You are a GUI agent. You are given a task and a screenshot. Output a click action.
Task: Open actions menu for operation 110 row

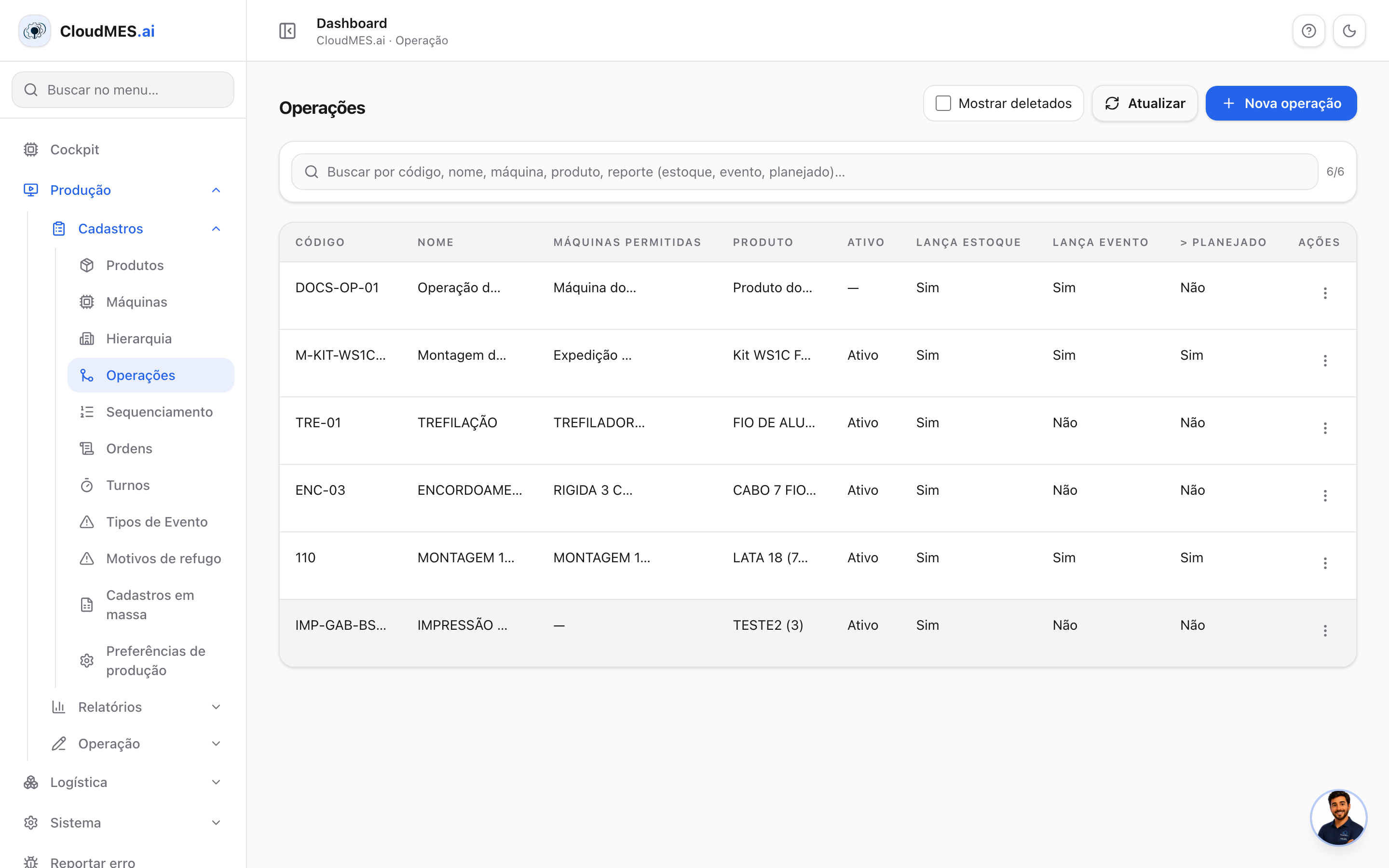coord(1325,563)
